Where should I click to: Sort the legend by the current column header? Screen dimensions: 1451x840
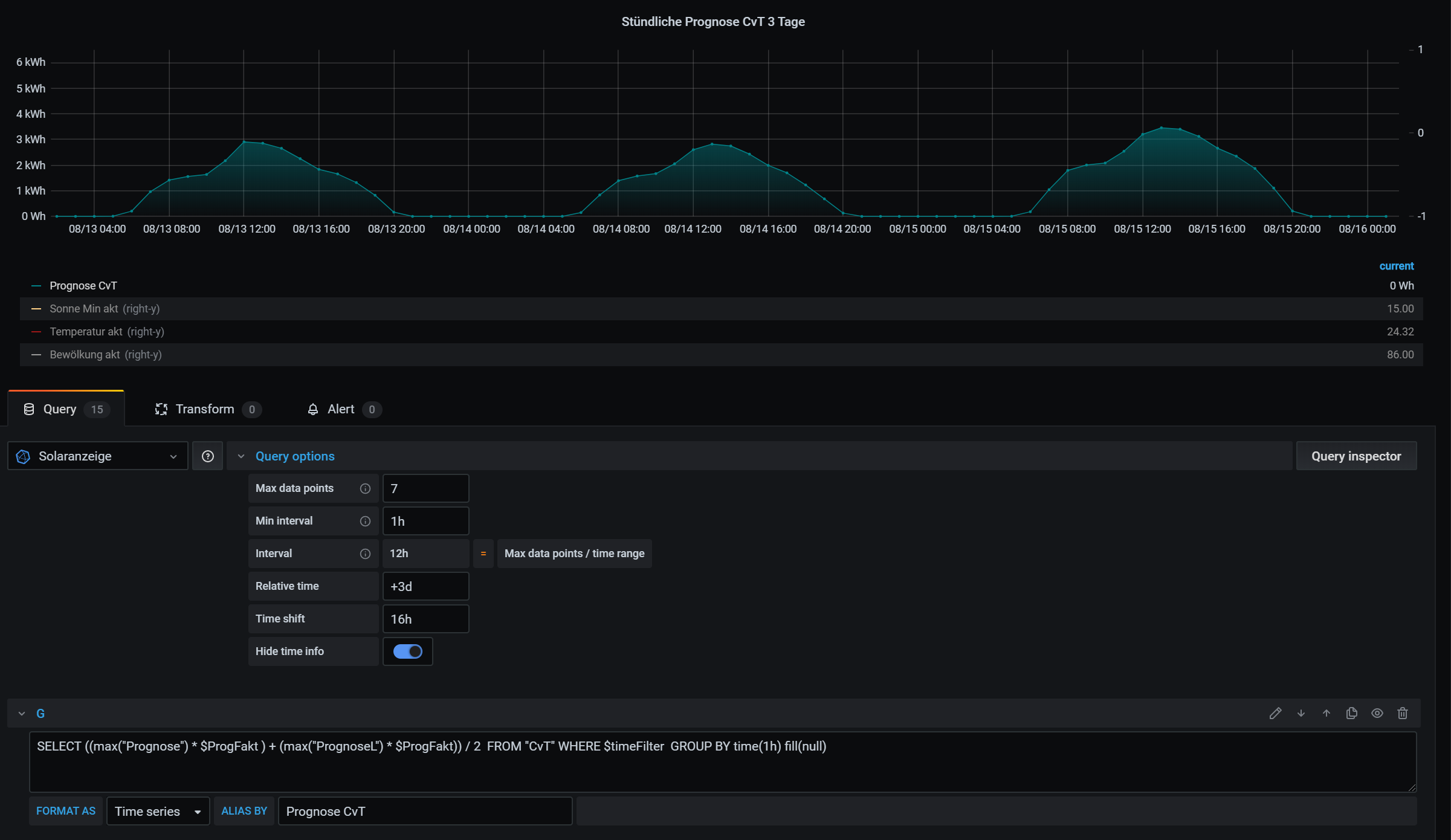(1396, 267)
